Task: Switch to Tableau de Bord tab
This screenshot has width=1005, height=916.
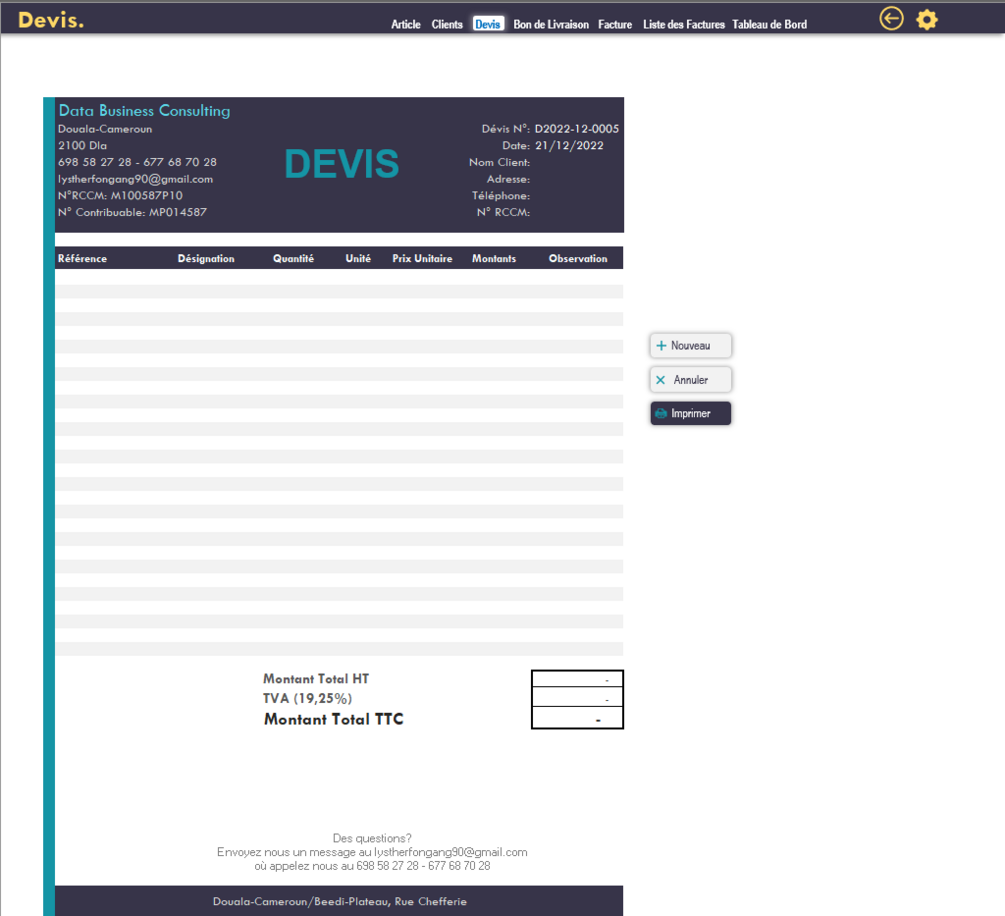Action: pos(769,24)
